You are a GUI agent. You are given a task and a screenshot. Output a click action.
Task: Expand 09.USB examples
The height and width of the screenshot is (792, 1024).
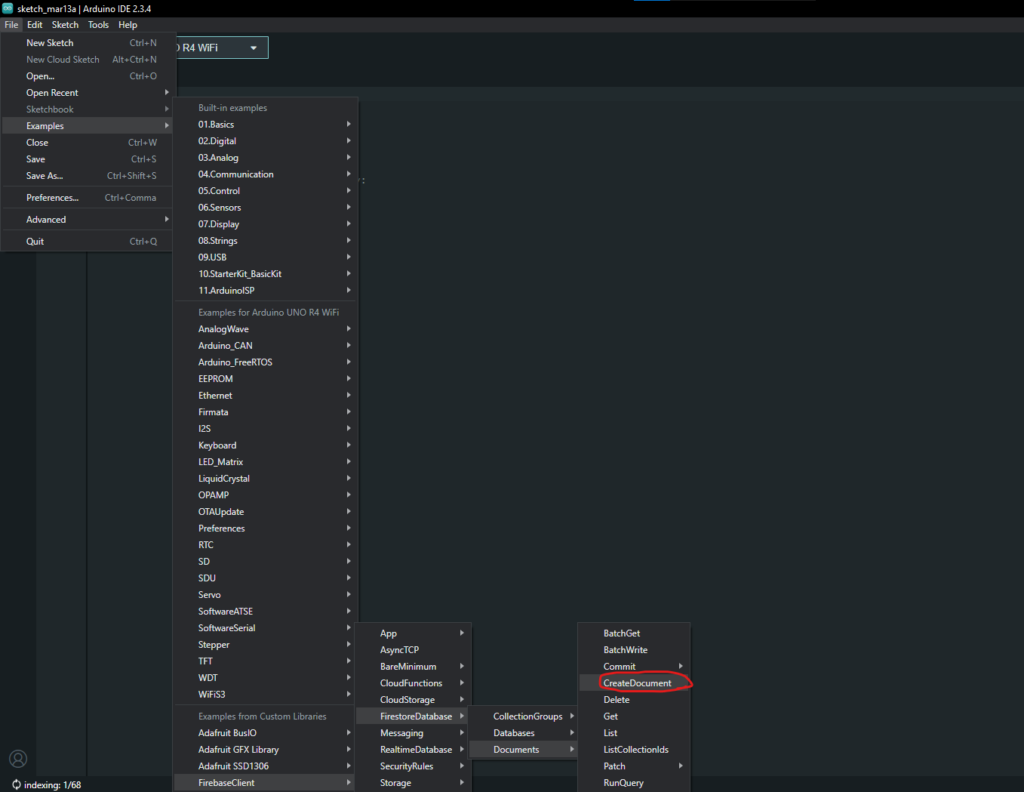click(x=266, y=257)
